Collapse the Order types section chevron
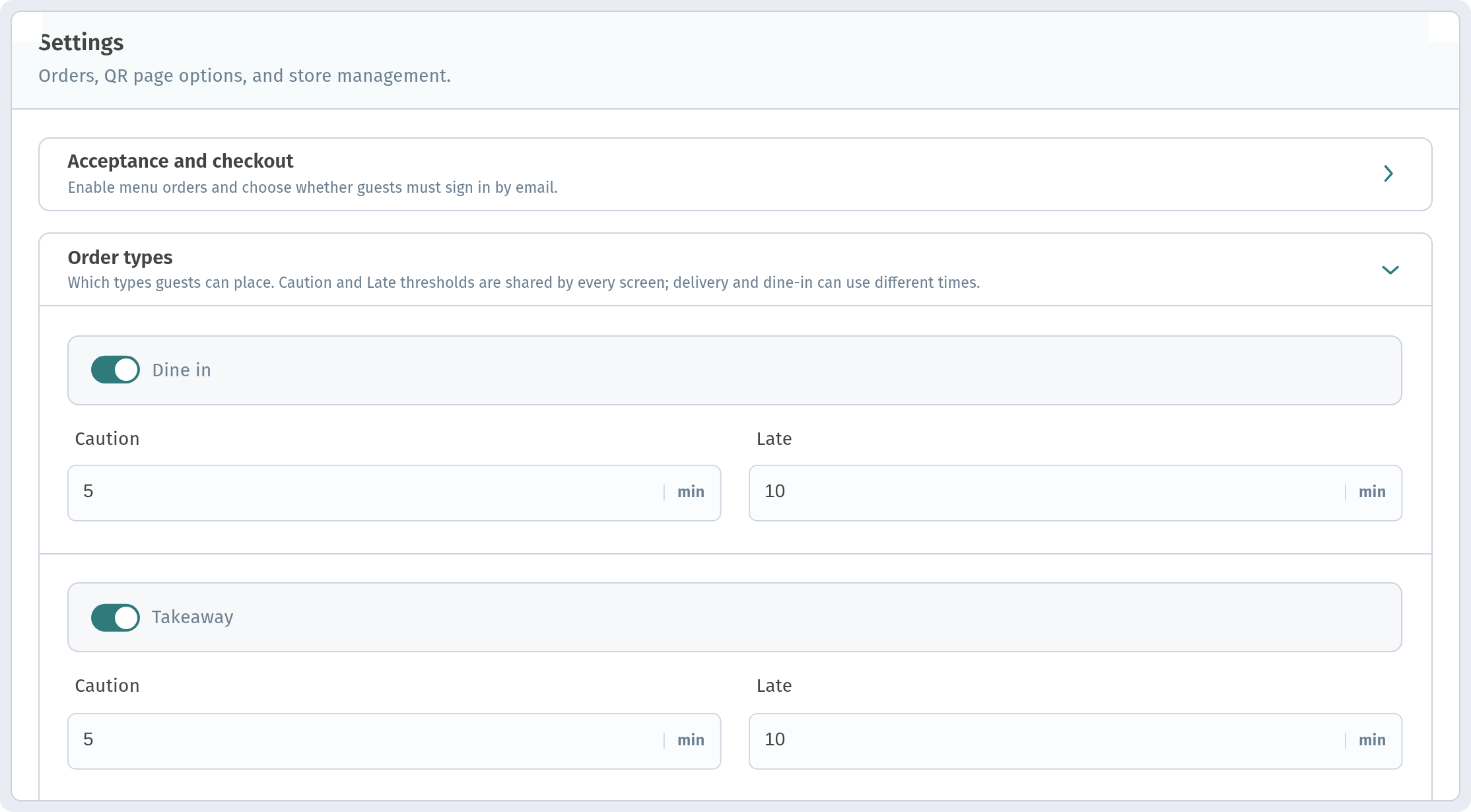 tap(1390, 270)
